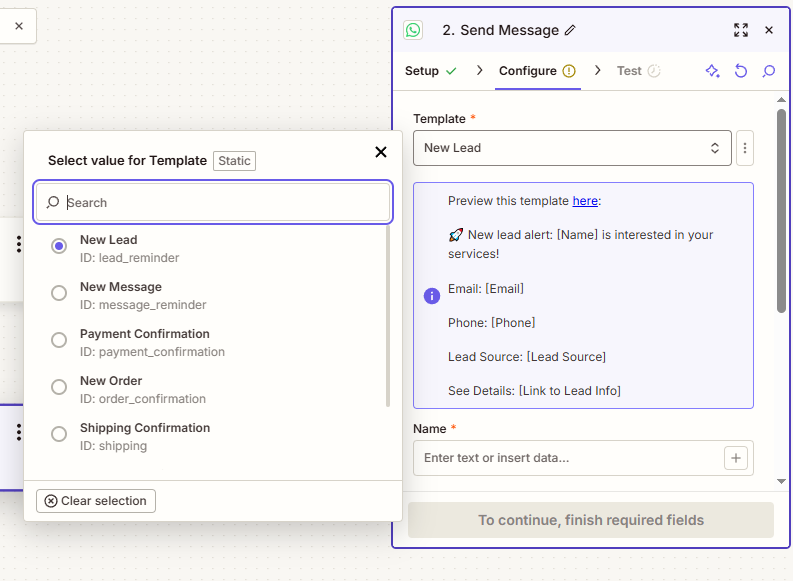Click the search magnifier icon in tab bar

769,71
